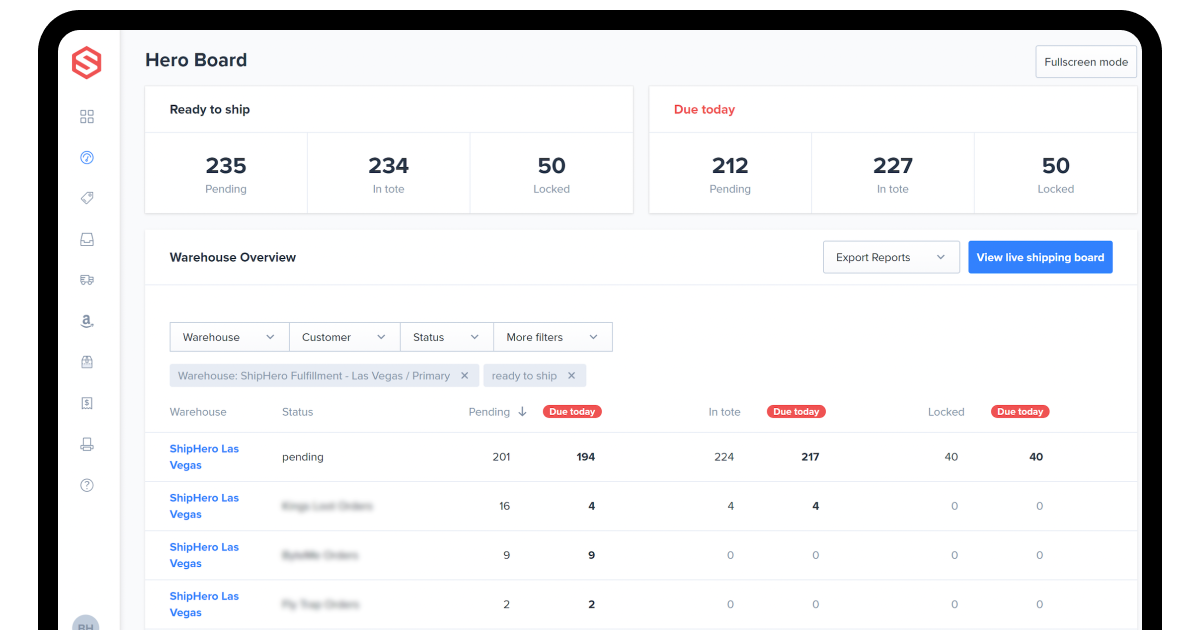This screenshot has width=1200, height=630.
Task: Click the 224 in tote value
Action: pyautogui.click(x=724, y=457)
